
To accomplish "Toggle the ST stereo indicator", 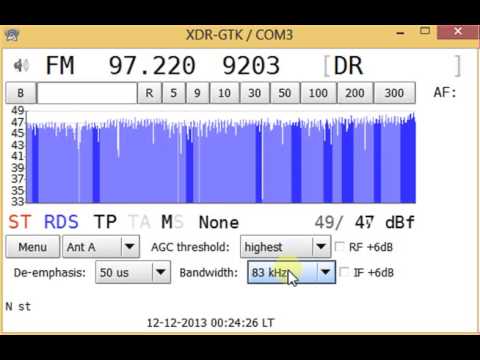I will click(20, 222).
